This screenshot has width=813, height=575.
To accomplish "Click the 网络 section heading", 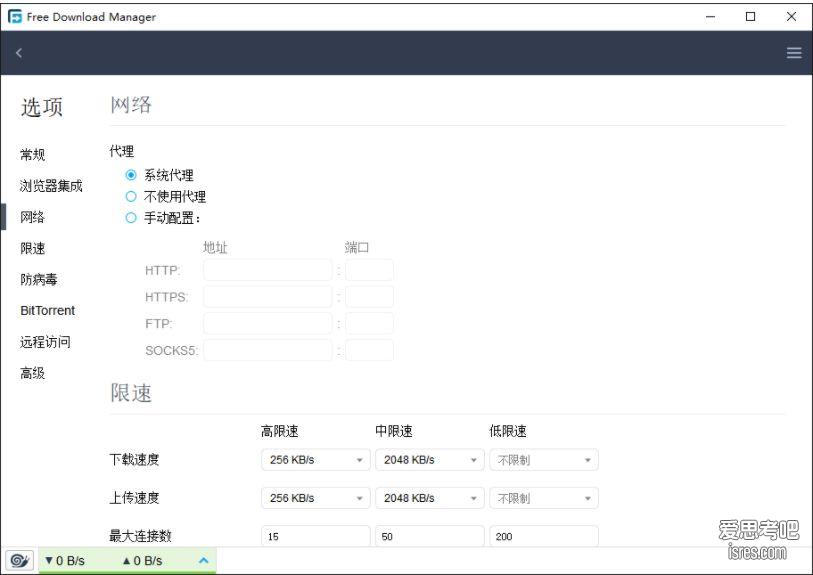I will click(x=131, y=105).
